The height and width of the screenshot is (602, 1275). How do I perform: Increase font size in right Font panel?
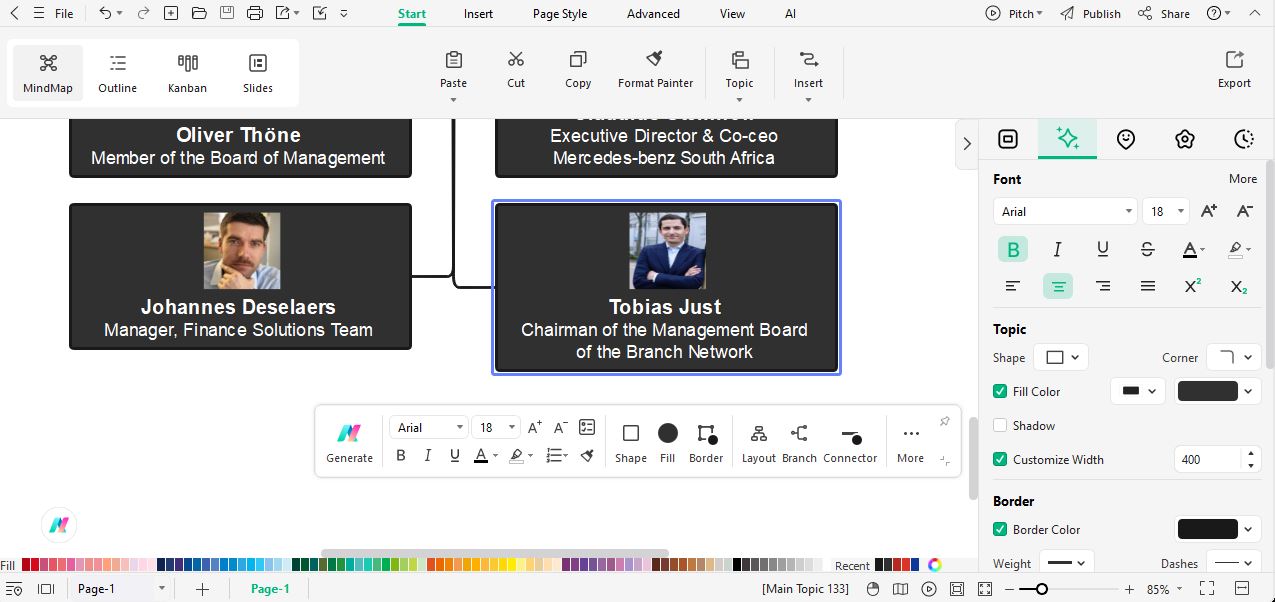tap(1209, 211)
